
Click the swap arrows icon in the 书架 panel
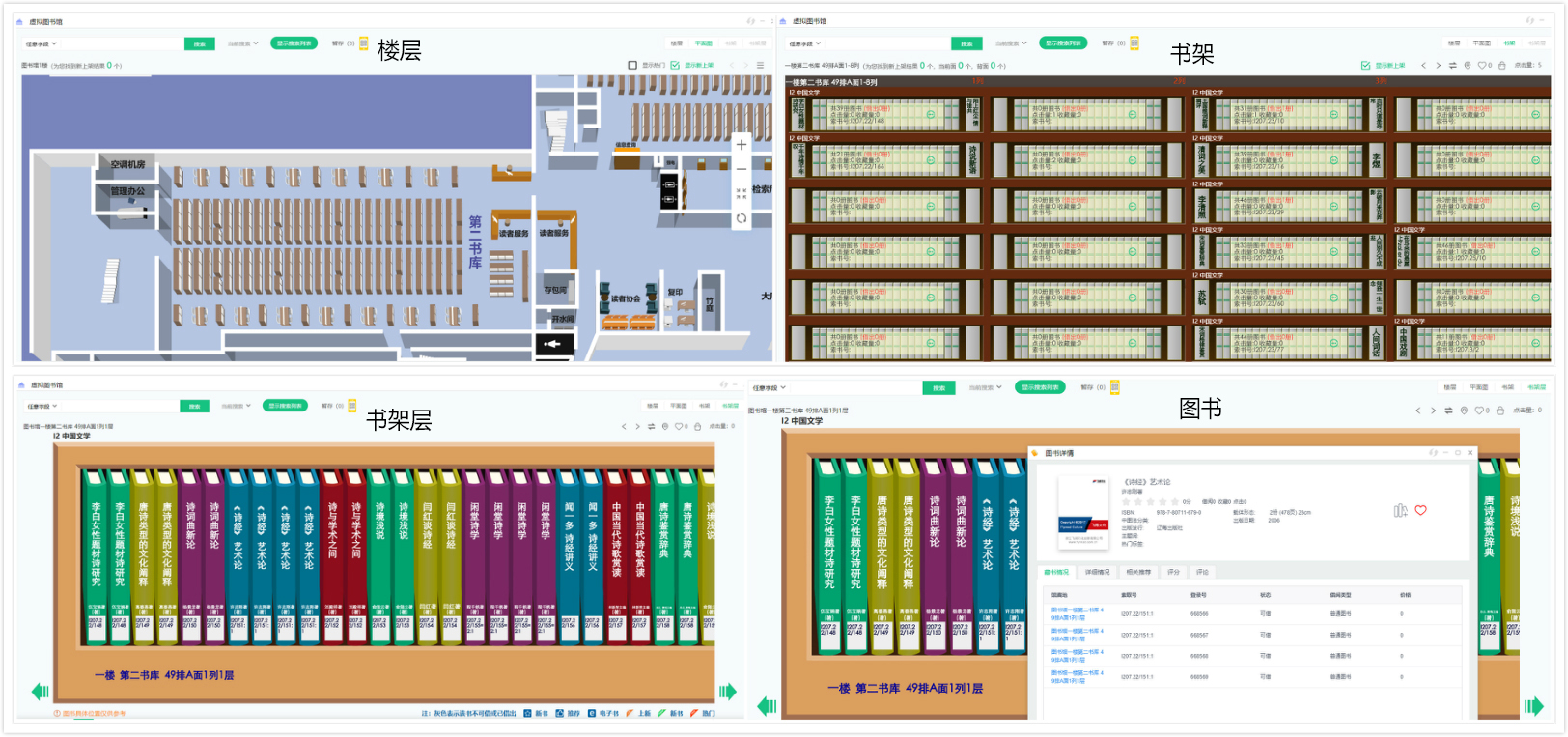1452,66
